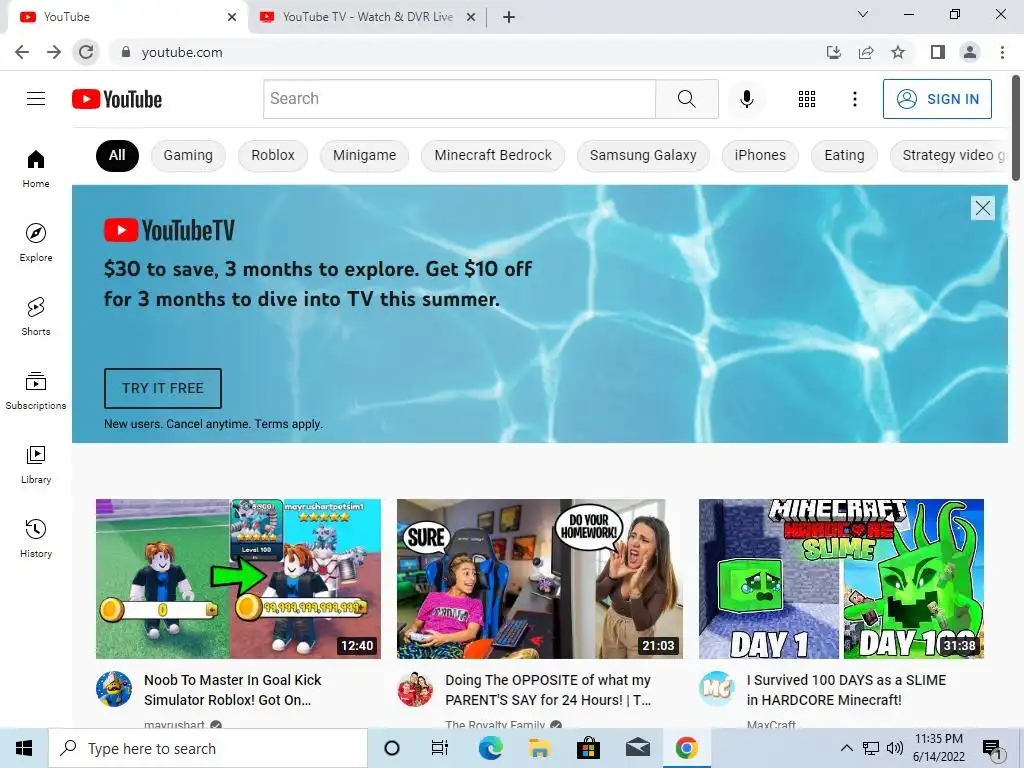Open the volume speaker icon
This screenshot has height=768, width=1024.
pos(895,748)
